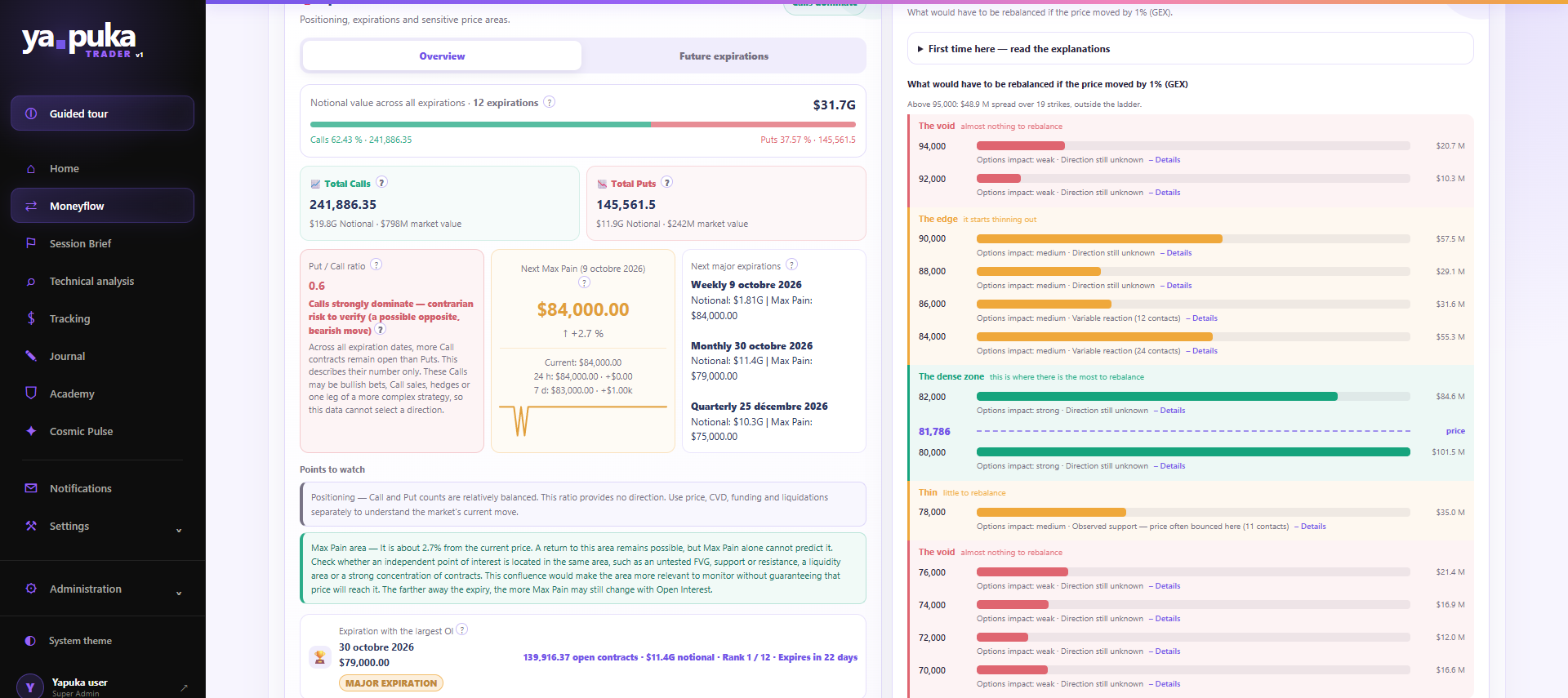
Task: Switch to the Future expirations tab
Action: [x=724, y=56]
